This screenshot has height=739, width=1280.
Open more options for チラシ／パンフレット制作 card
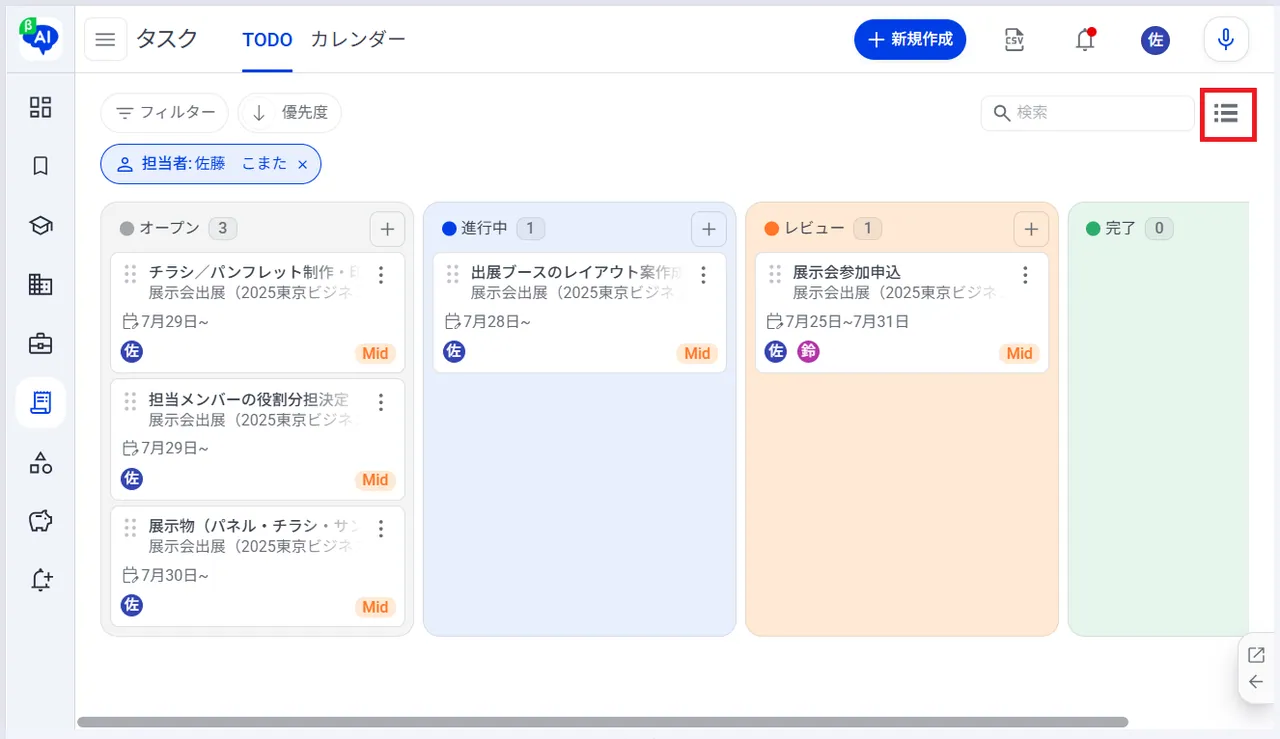pos(380,275)
